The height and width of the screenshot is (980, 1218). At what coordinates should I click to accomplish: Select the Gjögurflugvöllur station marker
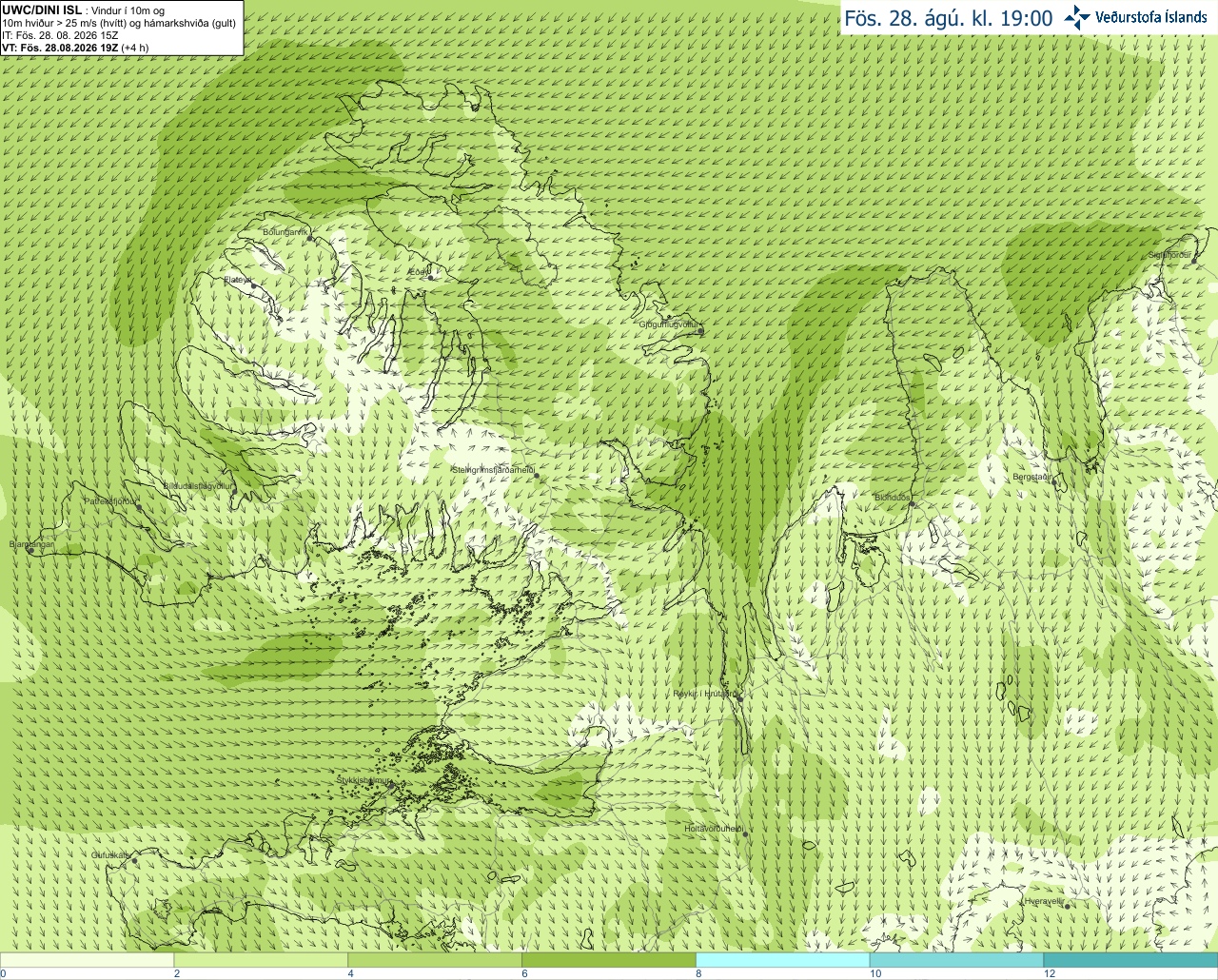click(x=699, y=331)
